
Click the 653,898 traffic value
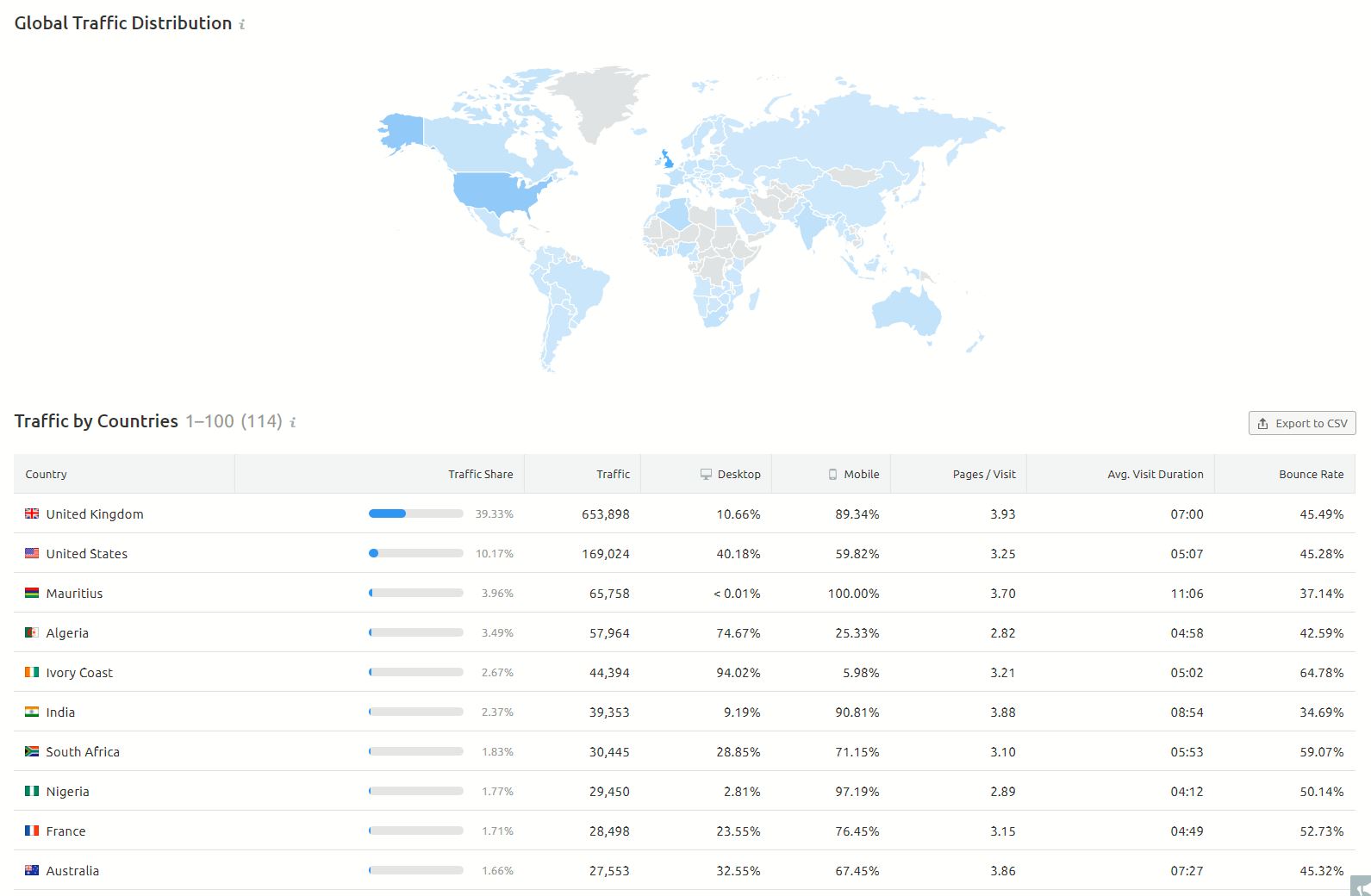tap(606, 514)
